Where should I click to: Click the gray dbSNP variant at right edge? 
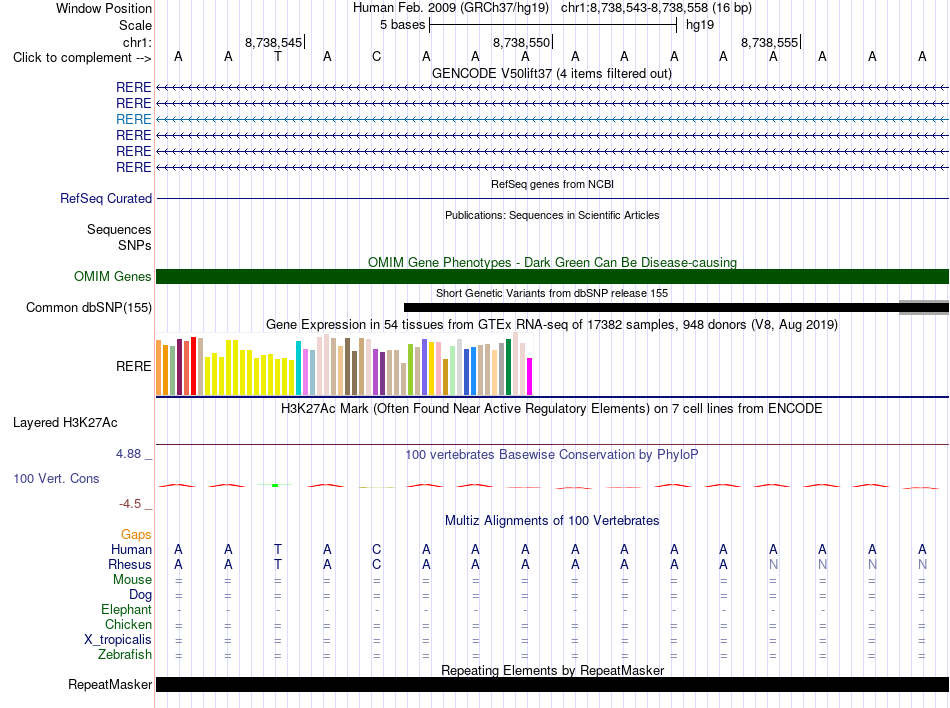[x=924, y=308]
